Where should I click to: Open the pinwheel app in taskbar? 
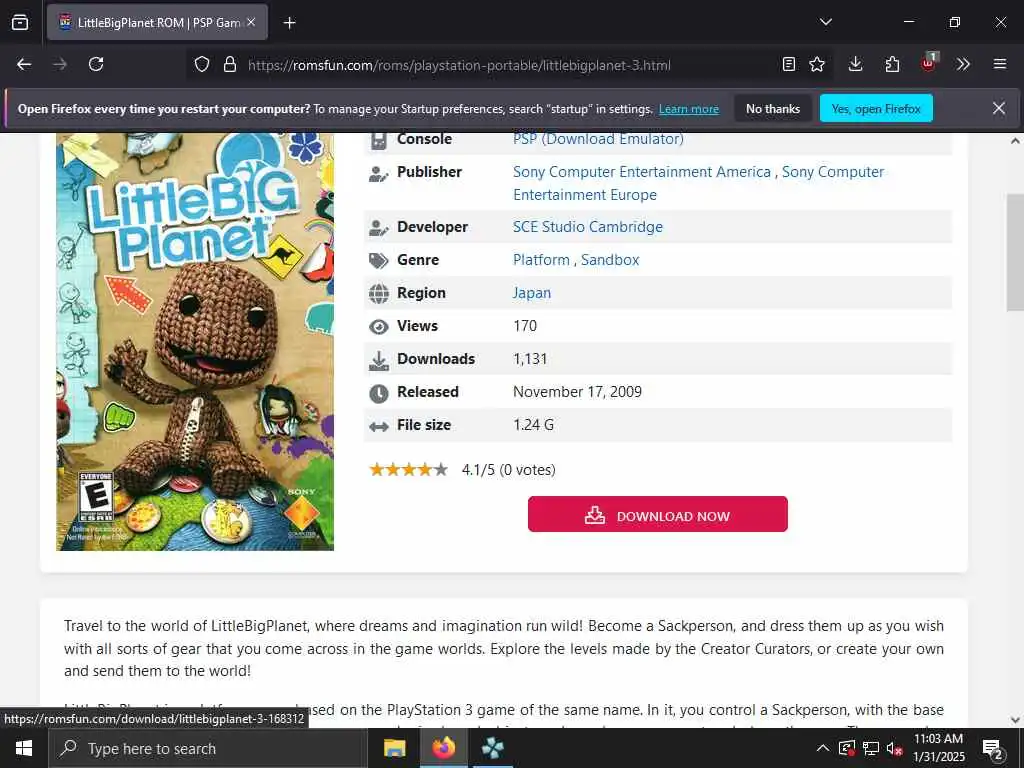[x=492, y=748]
